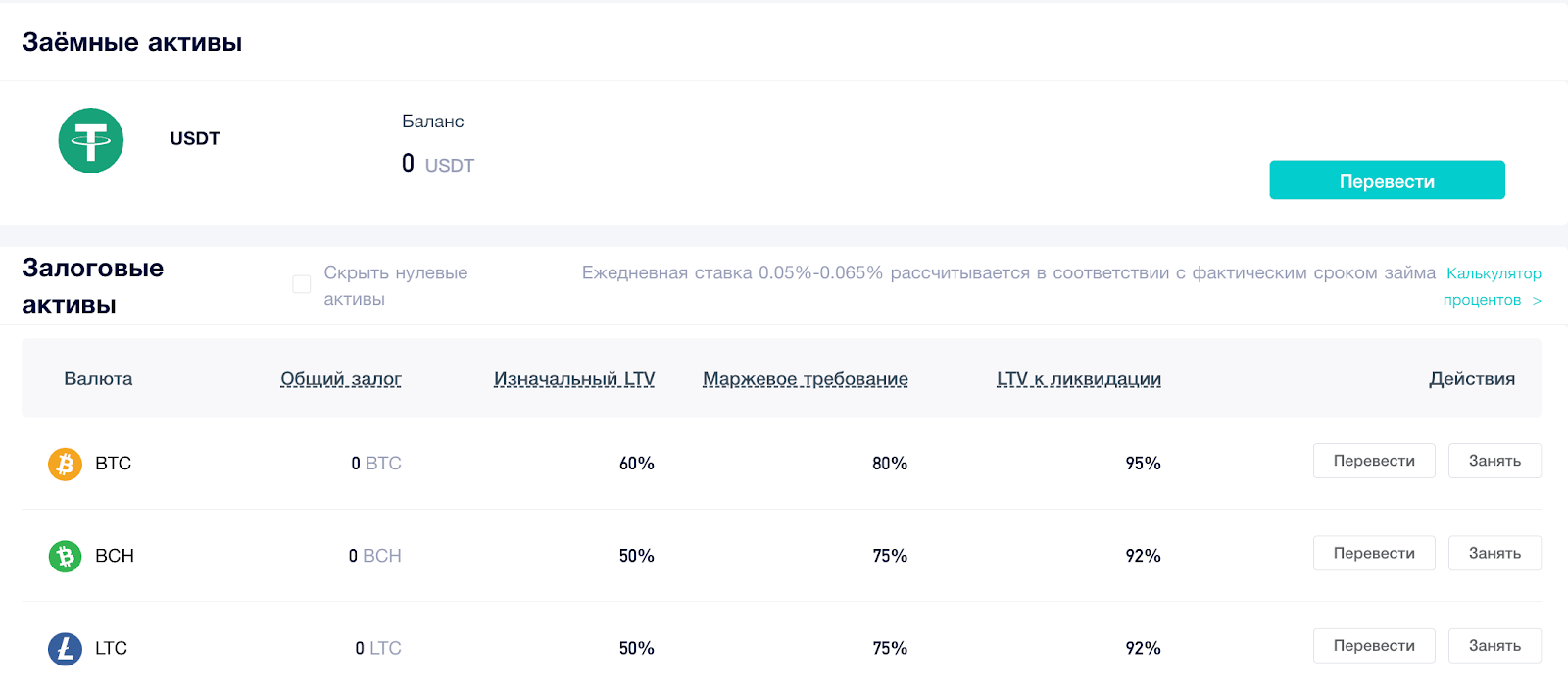Toggle the hide zero assets checkbox

302,284
